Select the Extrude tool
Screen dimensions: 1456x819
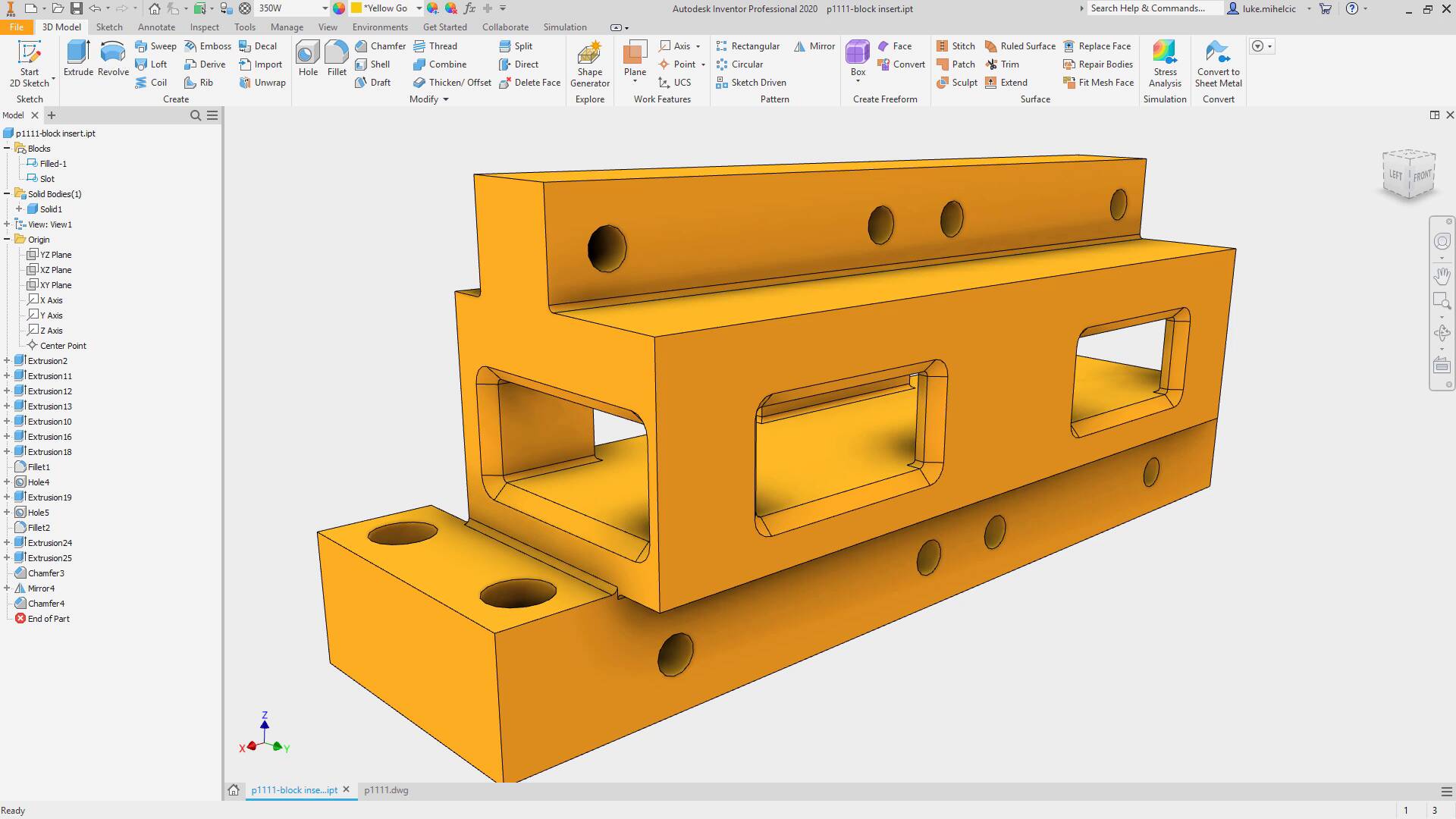[78, 57]
